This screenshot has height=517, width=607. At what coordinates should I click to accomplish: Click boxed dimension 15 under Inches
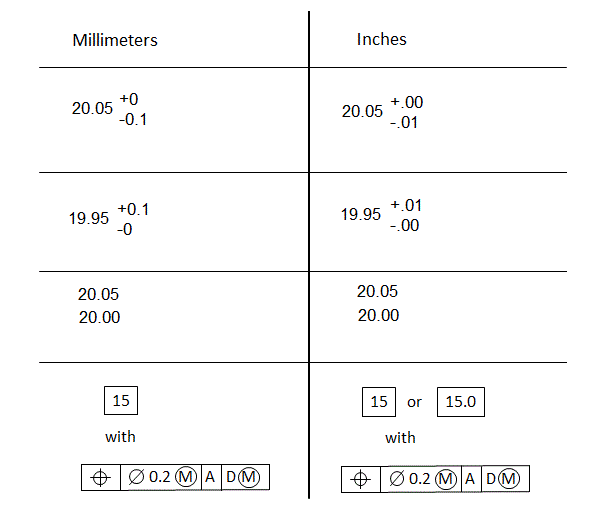tap(379, 402)
